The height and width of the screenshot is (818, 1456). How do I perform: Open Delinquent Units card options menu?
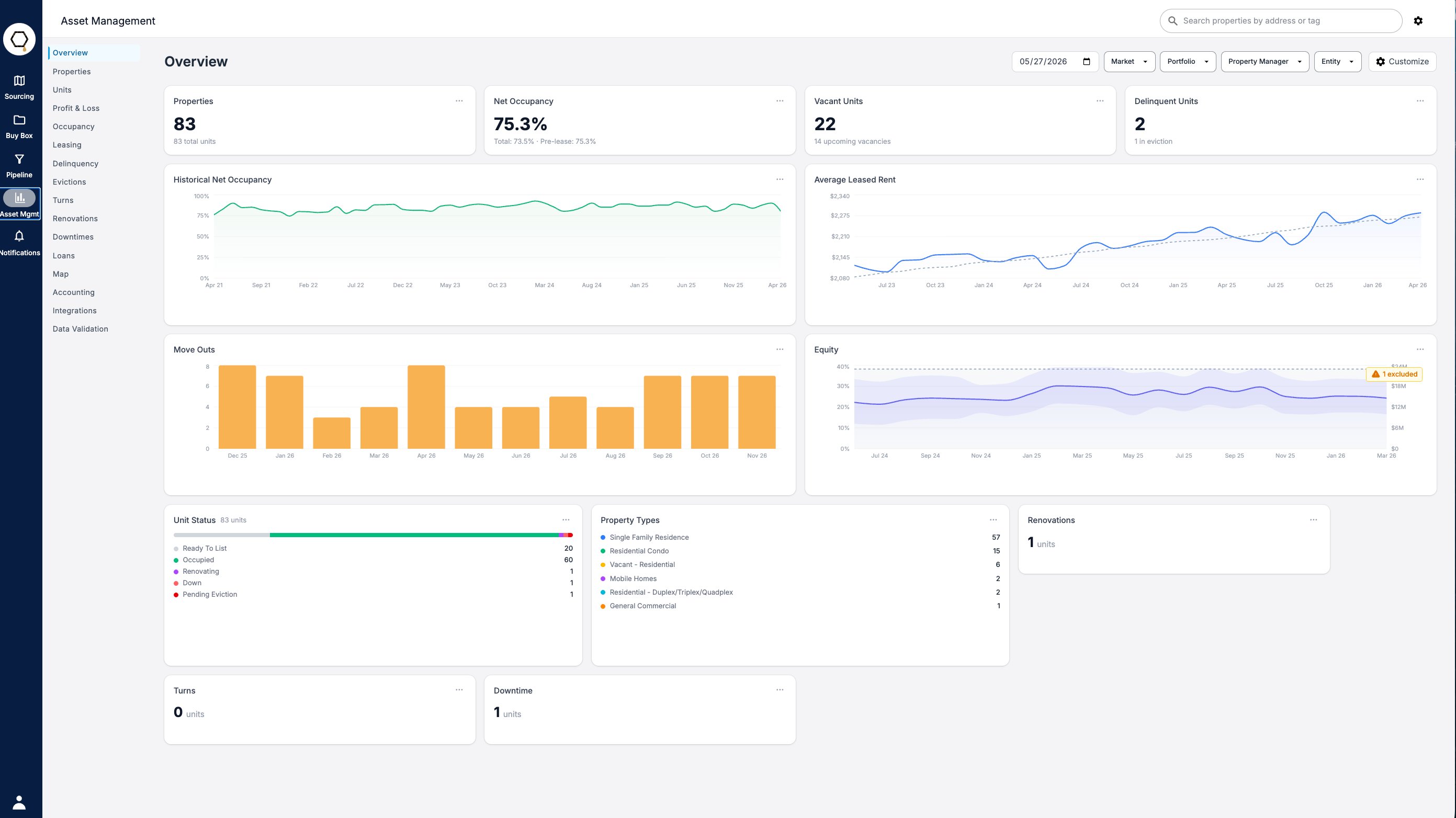(x=1420, y=101)
